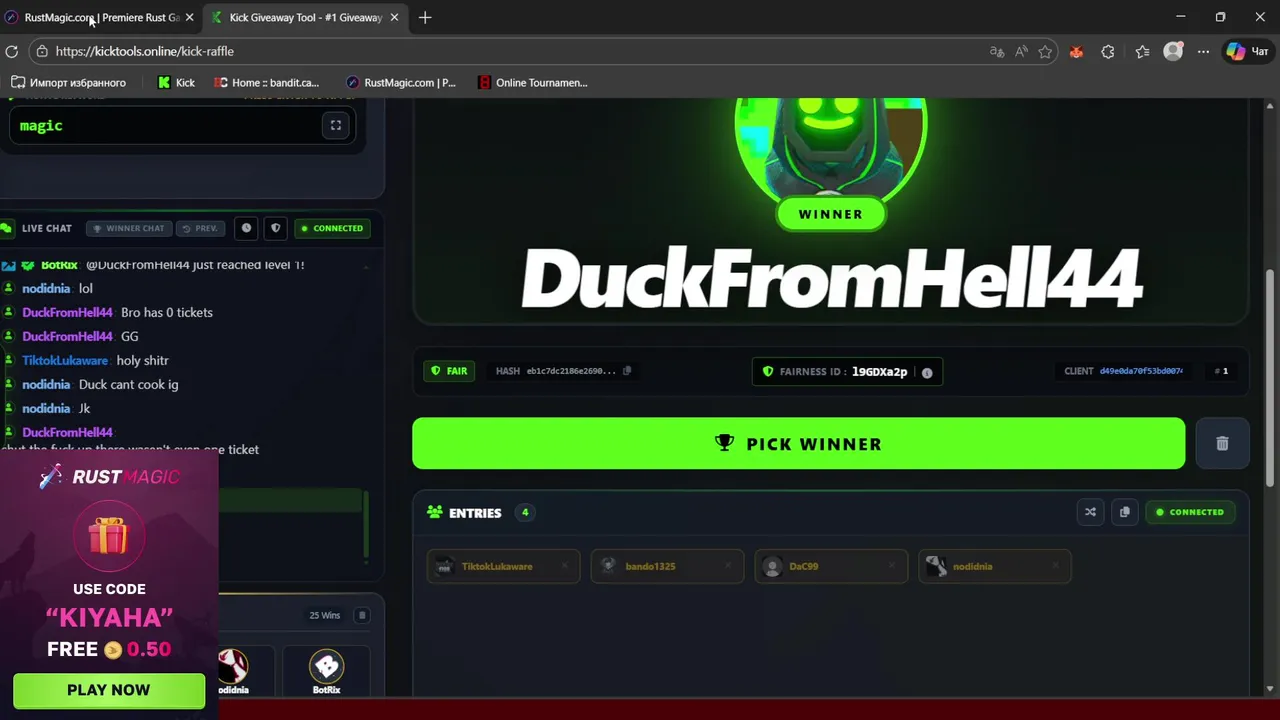Click the Winner badge under the avatar
The width and height of the screenshot is (1280, 720).
point(831,214)
